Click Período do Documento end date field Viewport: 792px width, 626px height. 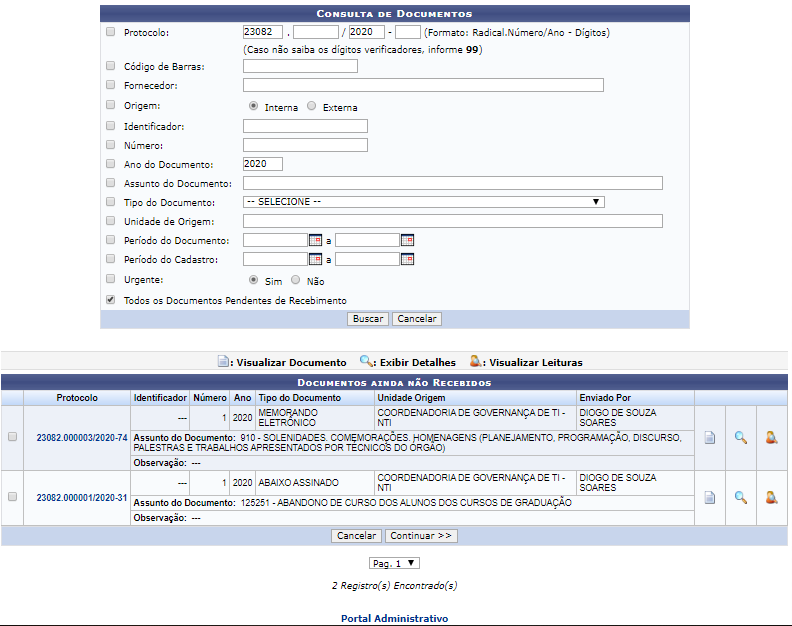368,240
